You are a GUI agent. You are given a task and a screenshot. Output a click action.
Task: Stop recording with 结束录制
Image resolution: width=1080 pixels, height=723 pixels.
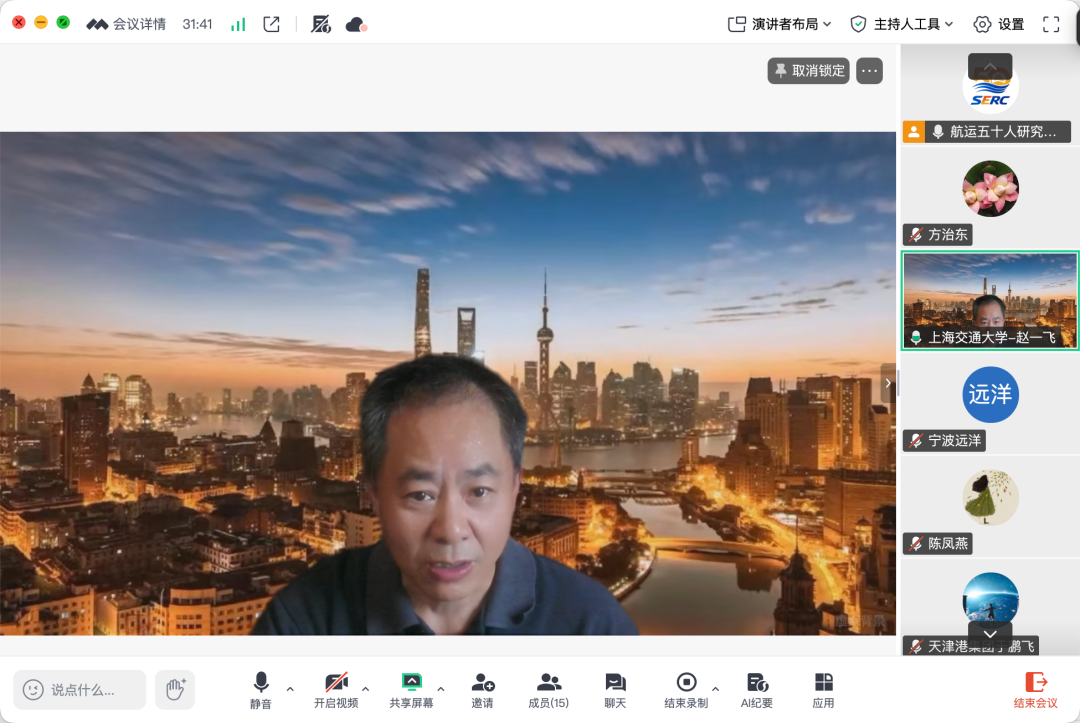[685, 691]
